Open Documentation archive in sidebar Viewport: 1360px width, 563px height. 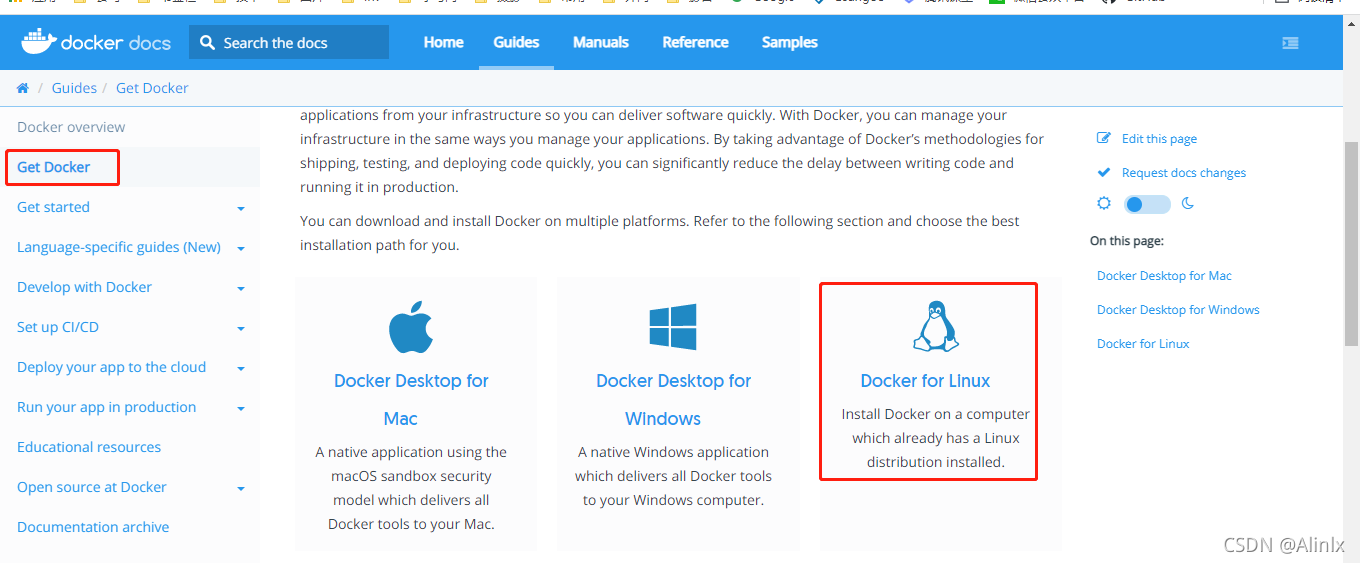click(x=93, y=527)
